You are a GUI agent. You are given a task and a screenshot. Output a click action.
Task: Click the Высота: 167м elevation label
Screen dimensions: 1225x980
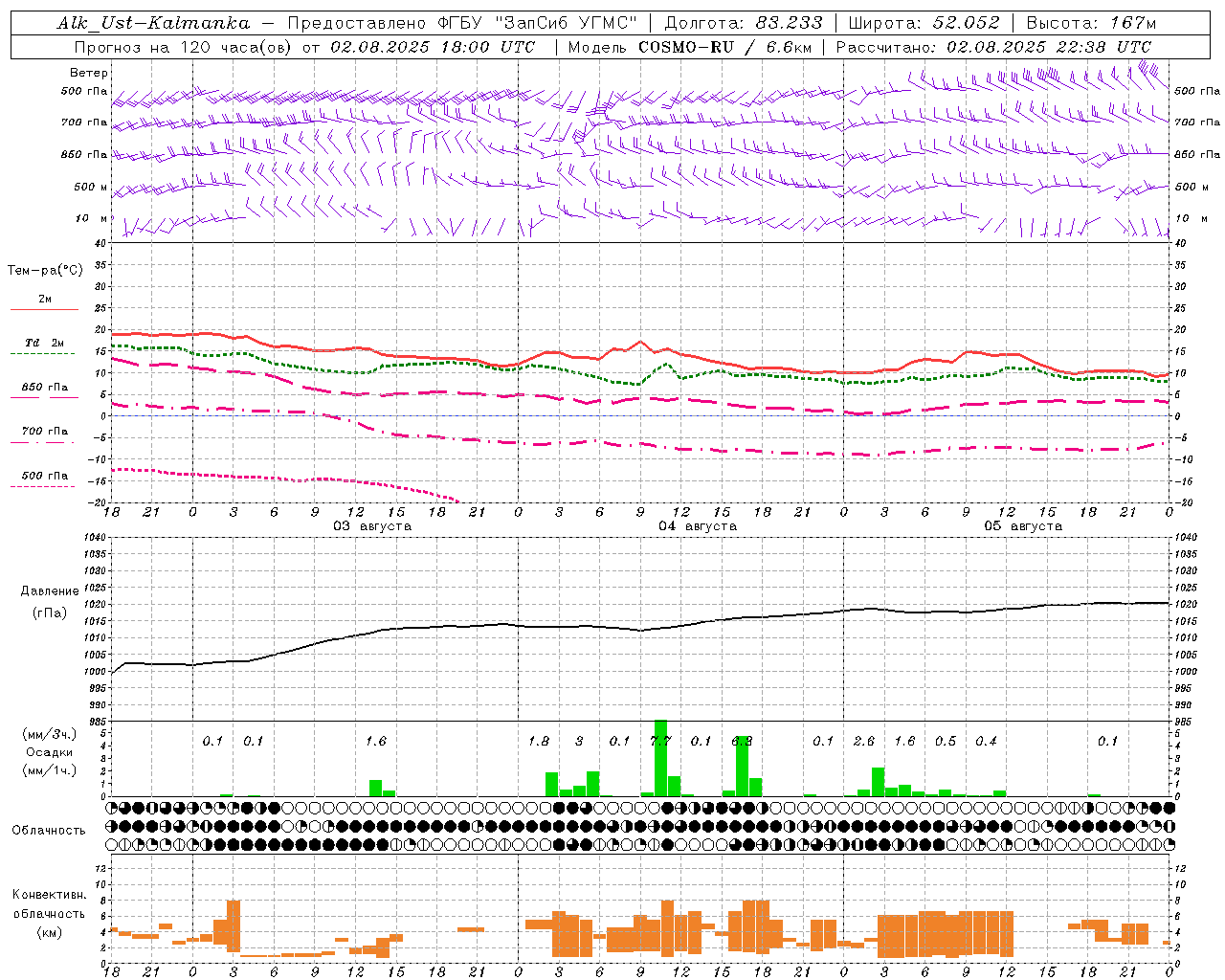[x=1091, y=23]
